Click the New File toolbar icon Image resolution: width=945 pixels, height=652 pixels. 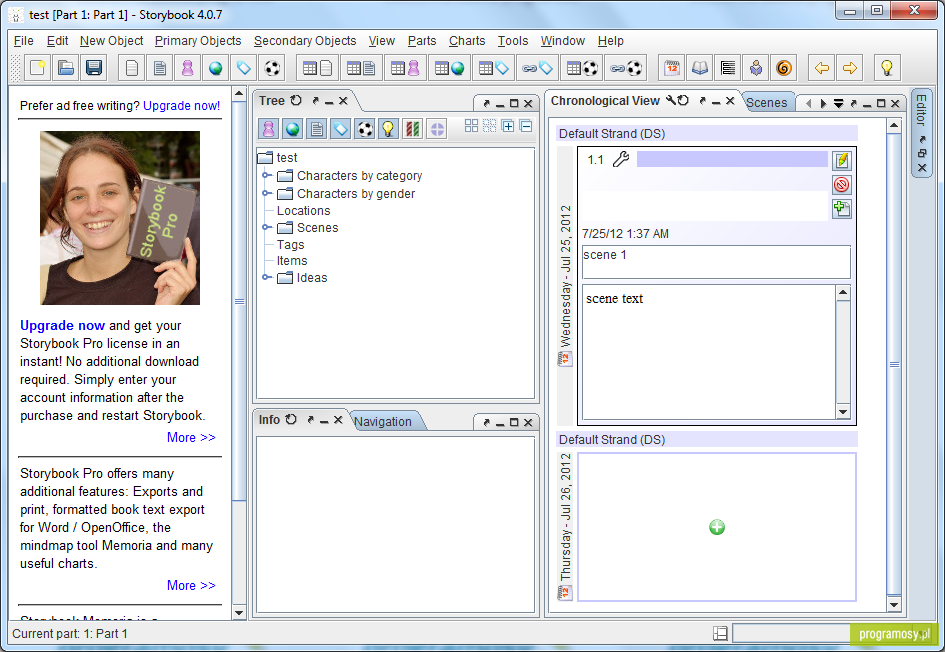(x=38, y=68)
